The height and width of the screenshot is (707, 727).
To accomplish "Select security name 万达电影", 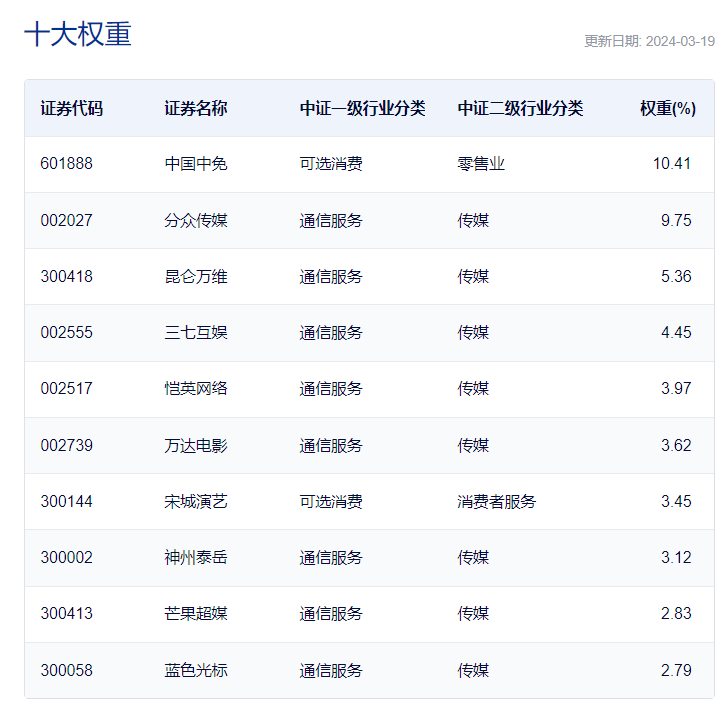I will 196,446.
